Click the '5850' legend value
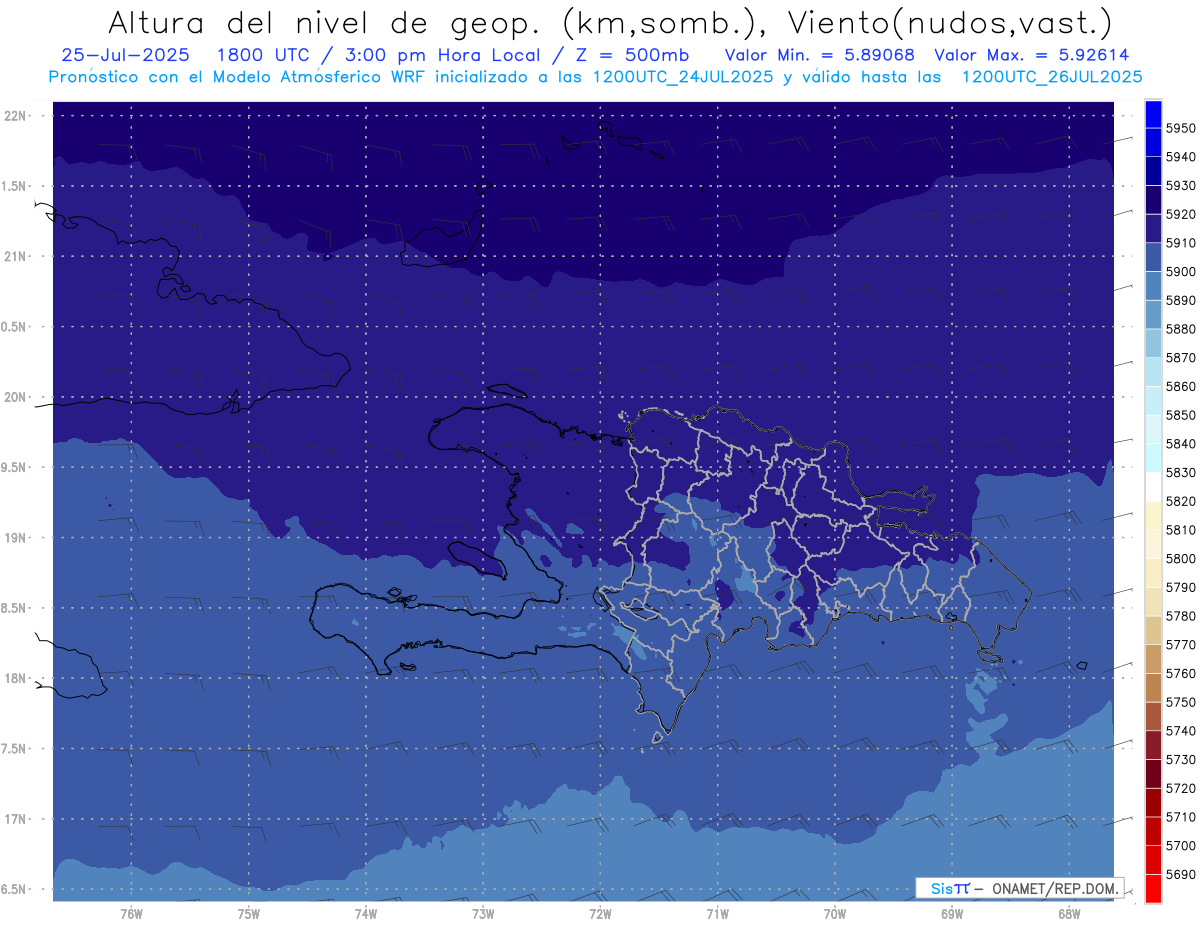This screenshot has width=1200, height=927. pos(1181,415)
